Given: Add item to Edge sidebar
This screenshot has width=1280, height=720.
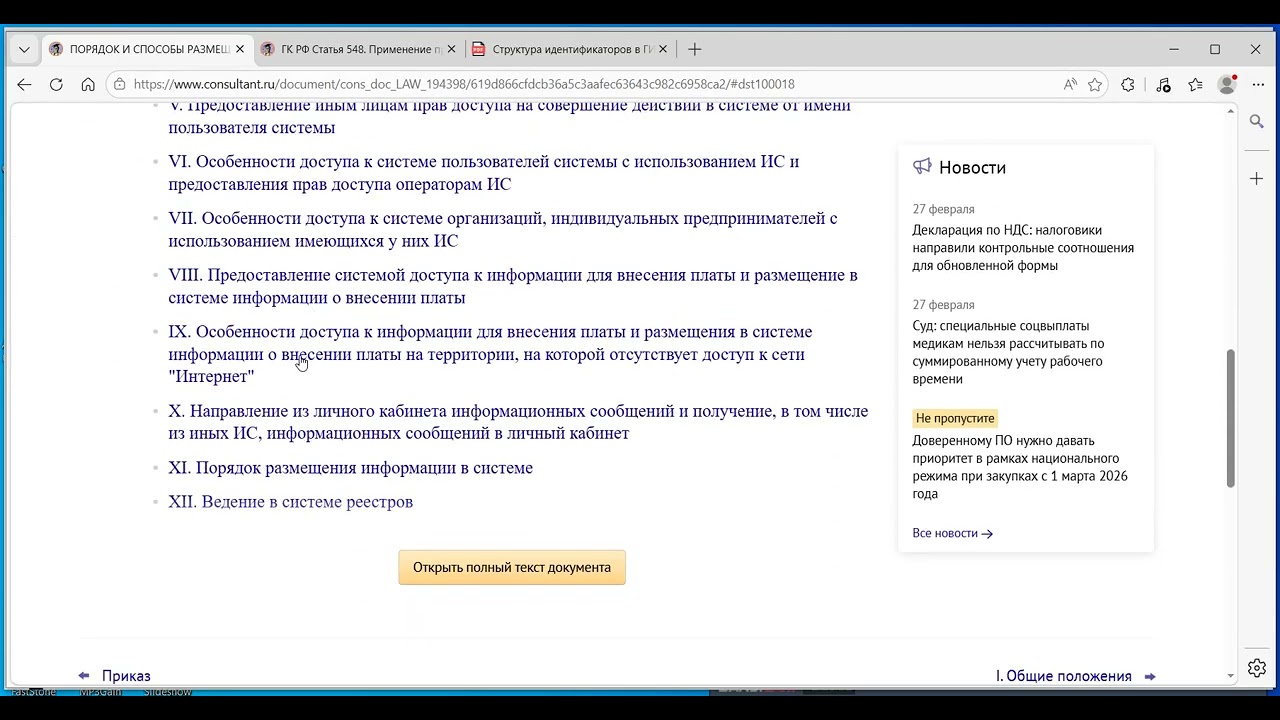Looking at the screenshot, I should point(1257,178).
